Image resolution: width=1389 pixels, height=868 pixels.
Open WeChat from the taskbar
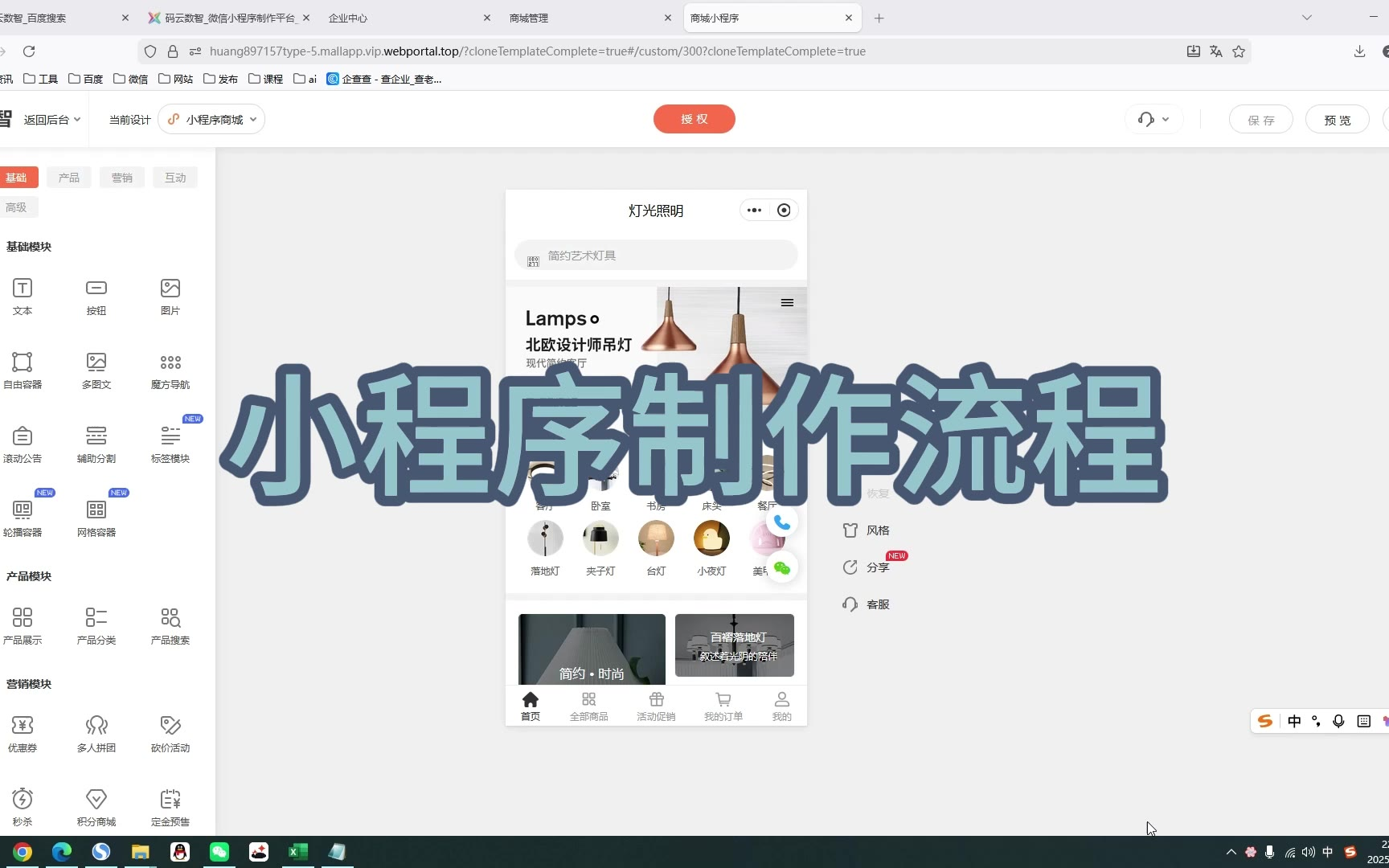[219, 852]
